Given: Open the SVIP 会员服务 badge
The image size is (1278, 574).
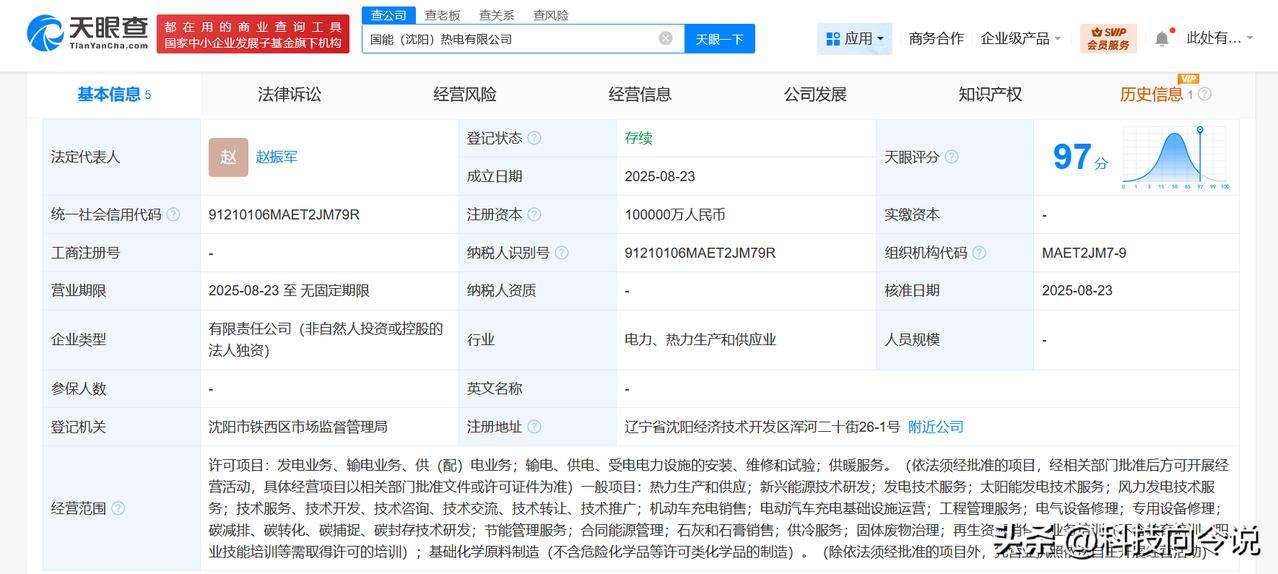Looking at the screenshot, I should [1108, 38].
